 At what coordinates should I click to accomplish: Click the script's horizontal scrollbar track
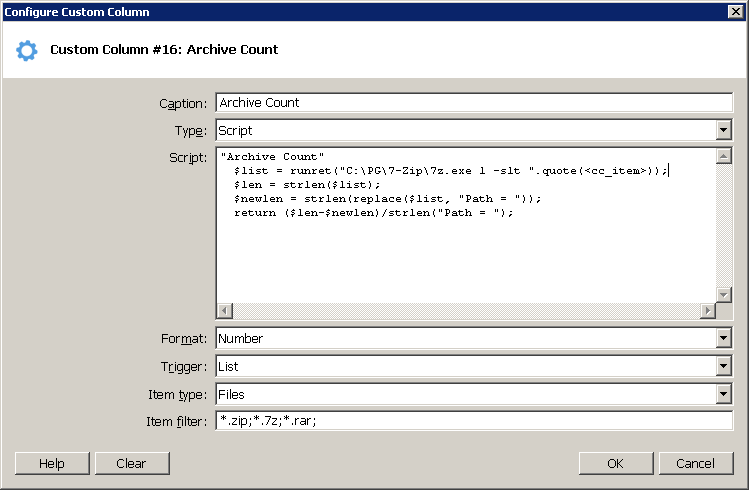click(466, 311)
